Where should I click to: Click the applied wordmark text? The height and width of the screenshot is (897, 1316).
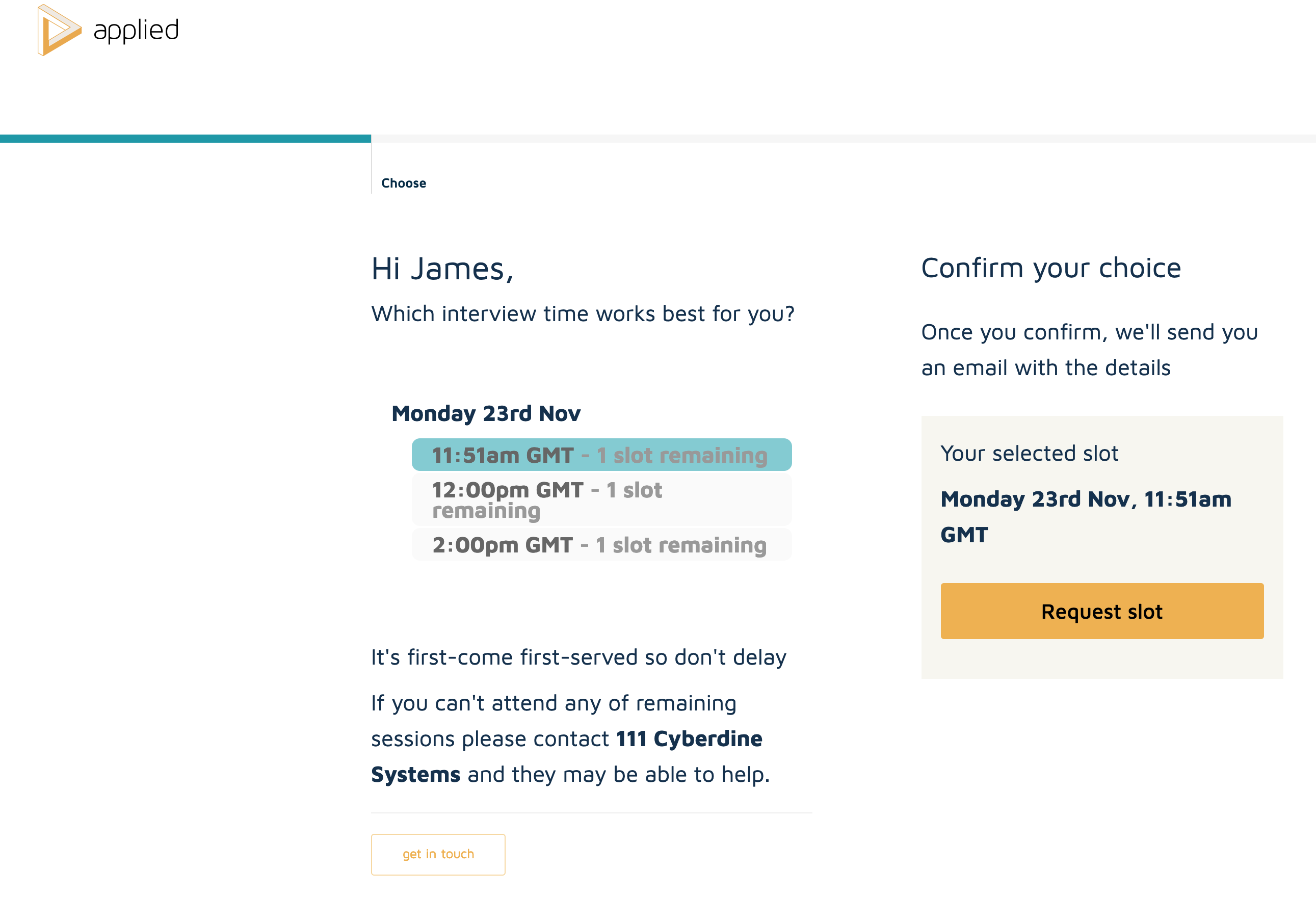click(136, 30)
